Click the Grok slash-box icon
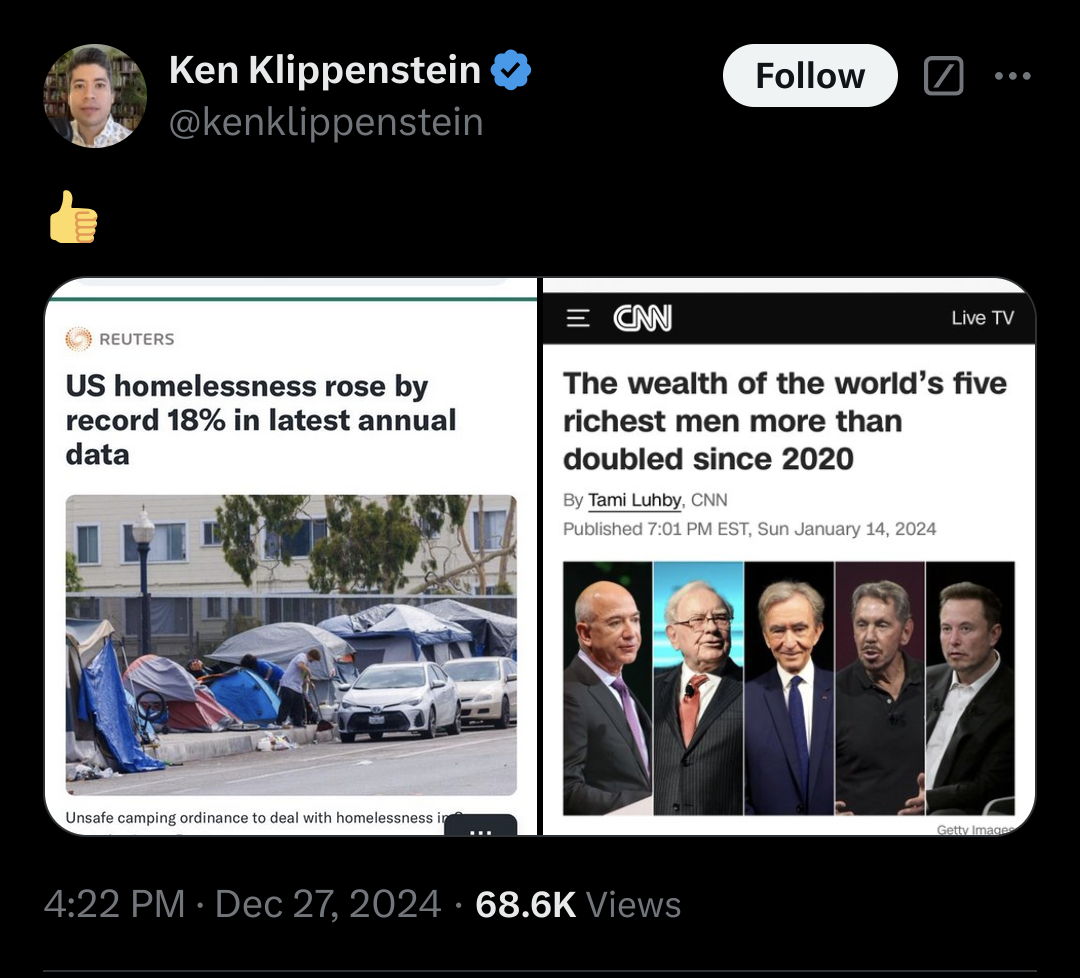The image size is (1080, 978). point(943,75)
